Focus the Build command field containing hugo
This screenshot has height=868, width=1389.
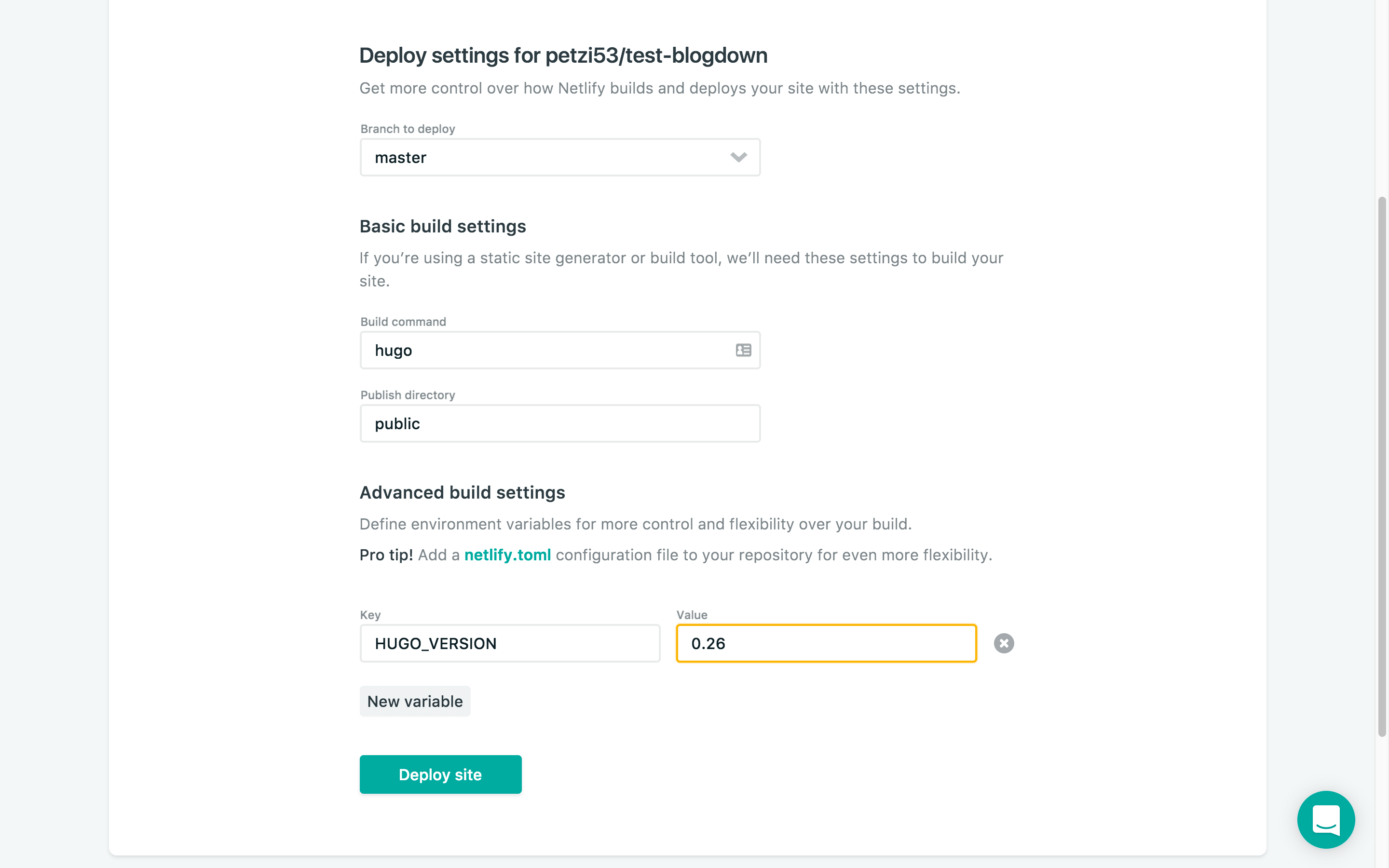(545, 350)
